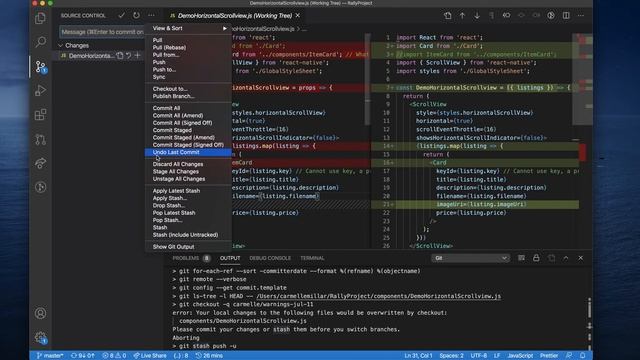Screen dimensions: 640x360
Task: Click JavaScript language mode in status bar
Action: pyautogui.click(x=520, y=356)
